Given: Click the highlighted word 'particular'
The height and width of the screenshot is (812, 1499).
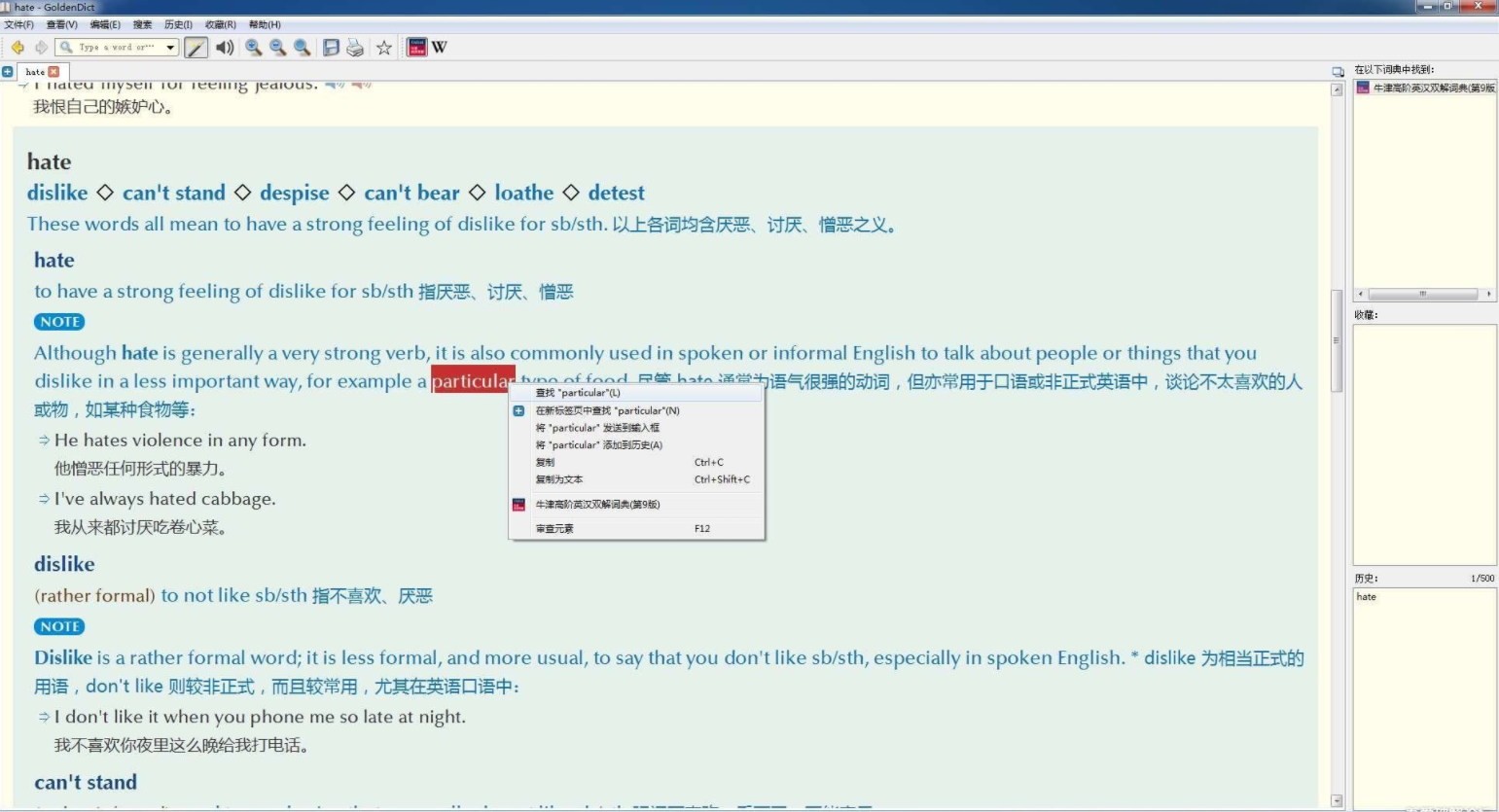Looking at the screenshot, I should point(473,381).
